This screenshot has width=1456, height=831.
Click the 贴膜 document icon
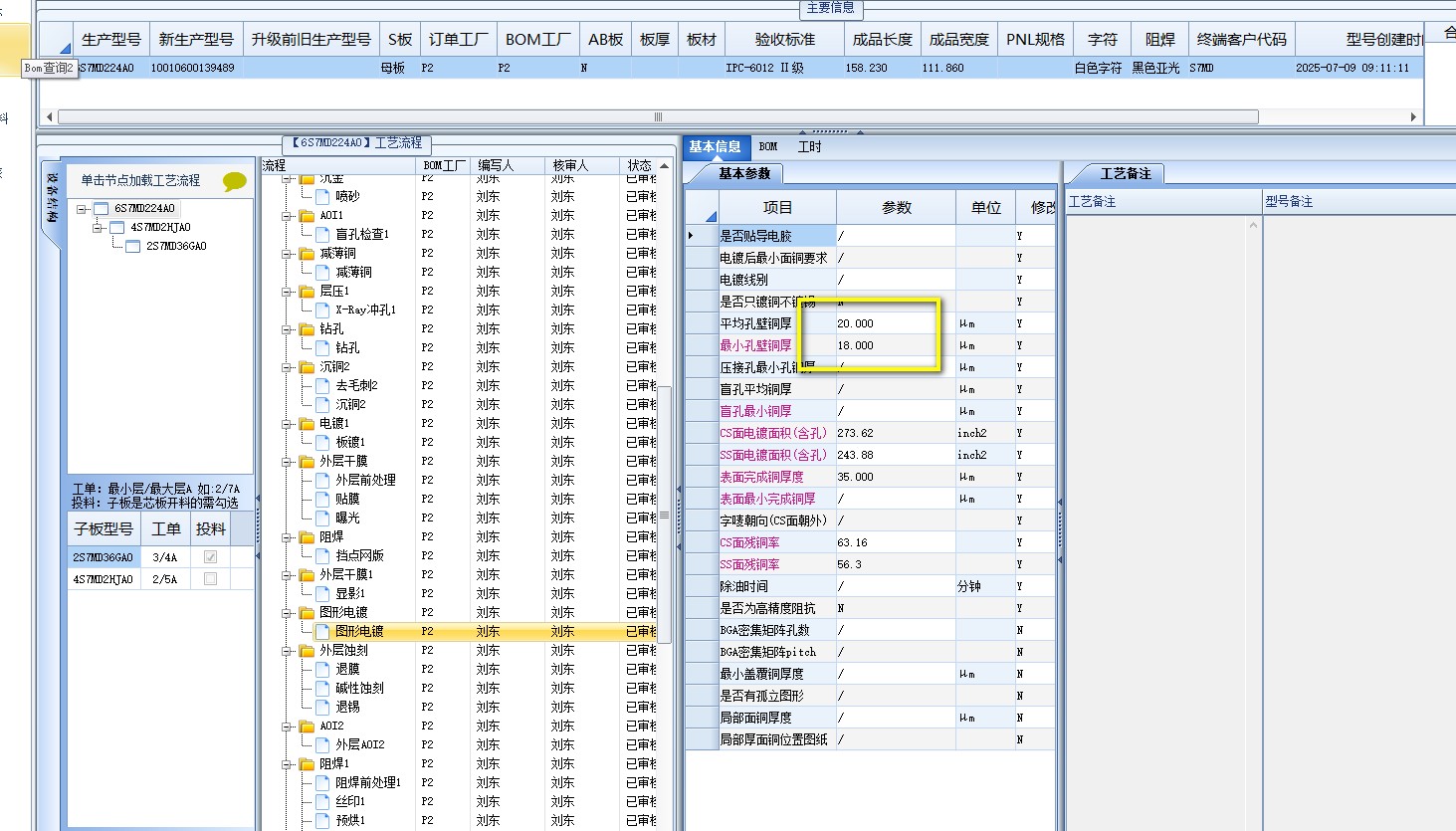(323, 500)
